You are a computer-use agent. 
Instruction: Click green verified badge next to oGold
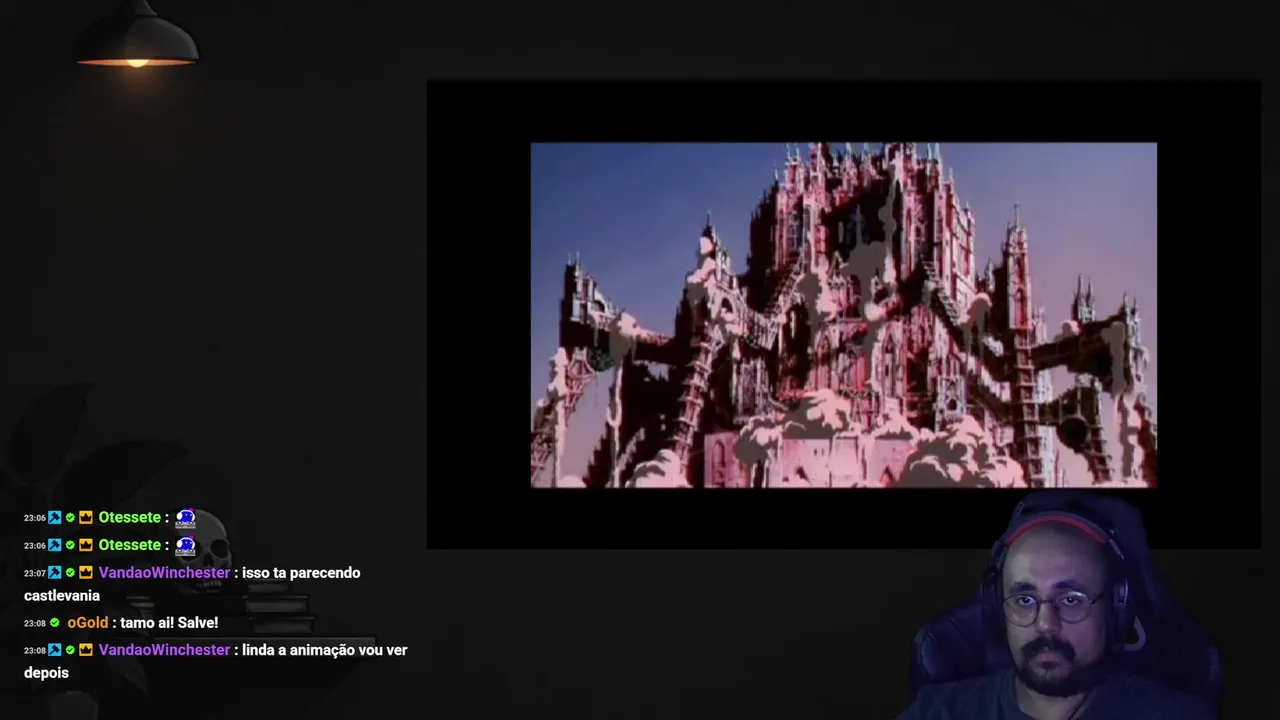pos(55,623)
